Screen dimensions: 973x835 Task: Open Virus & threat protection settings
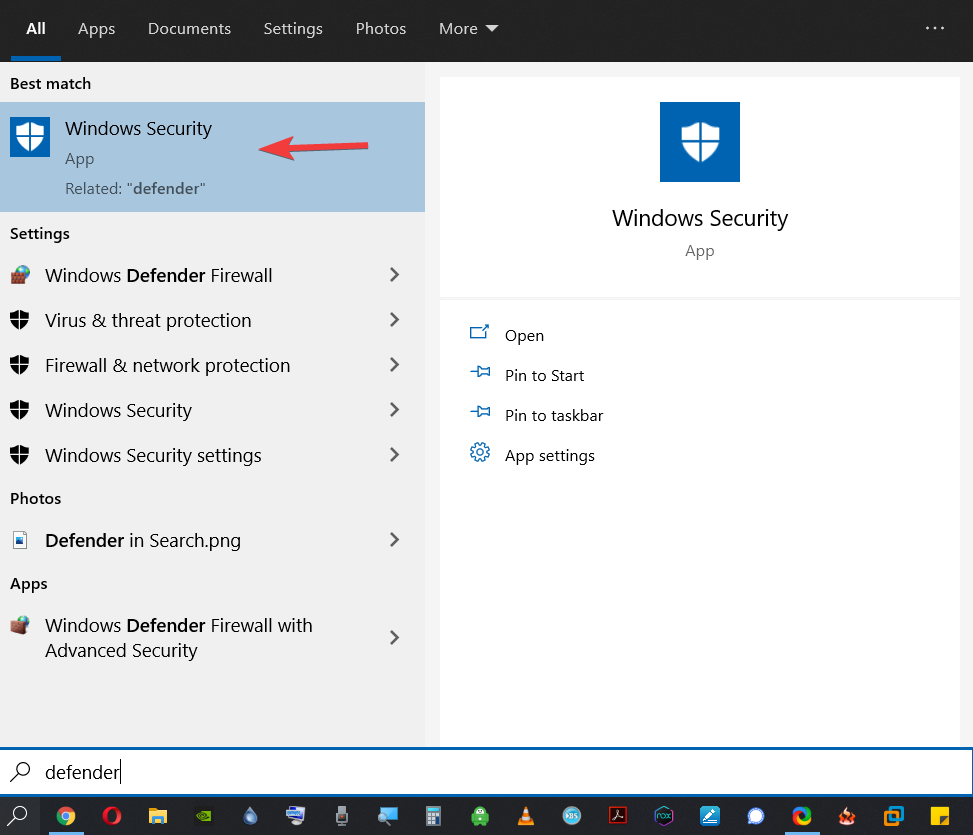pyautogui.click(x=212, y=320)
